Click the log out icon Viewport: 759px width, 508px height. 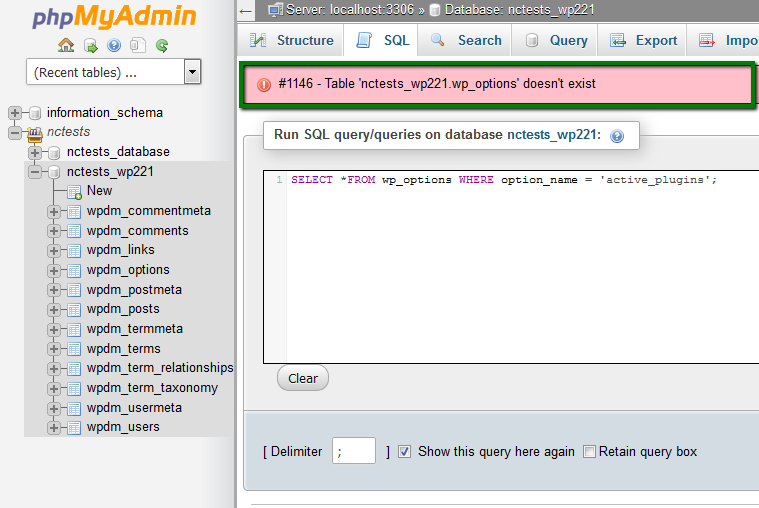(91, 46)
